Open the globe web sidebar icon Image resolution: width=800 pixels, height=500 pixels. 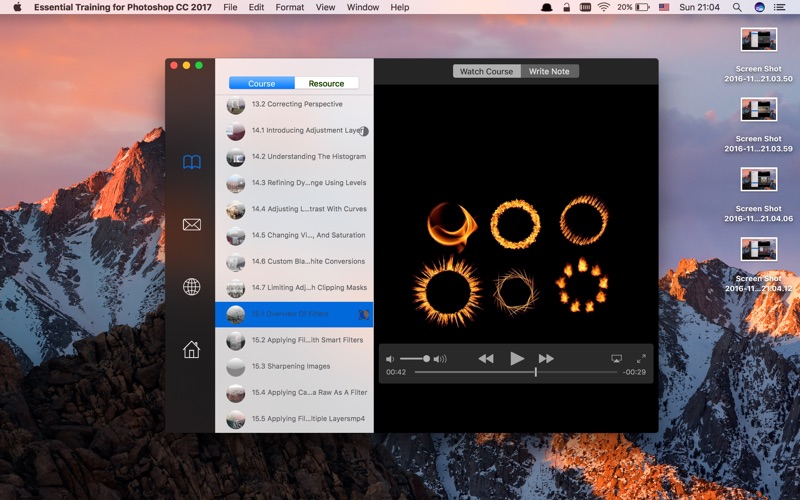click(192, 287)
